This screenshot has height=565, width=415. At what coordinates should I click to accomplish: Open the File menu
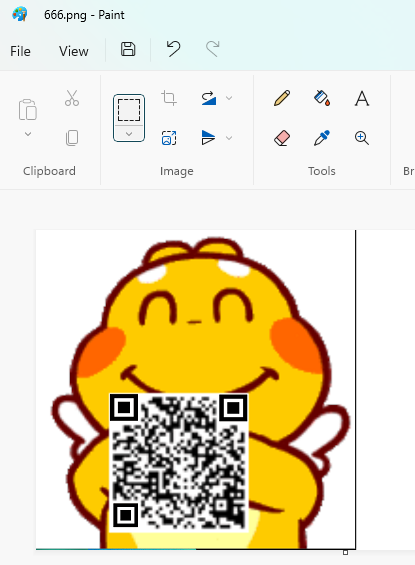(20, 51)
